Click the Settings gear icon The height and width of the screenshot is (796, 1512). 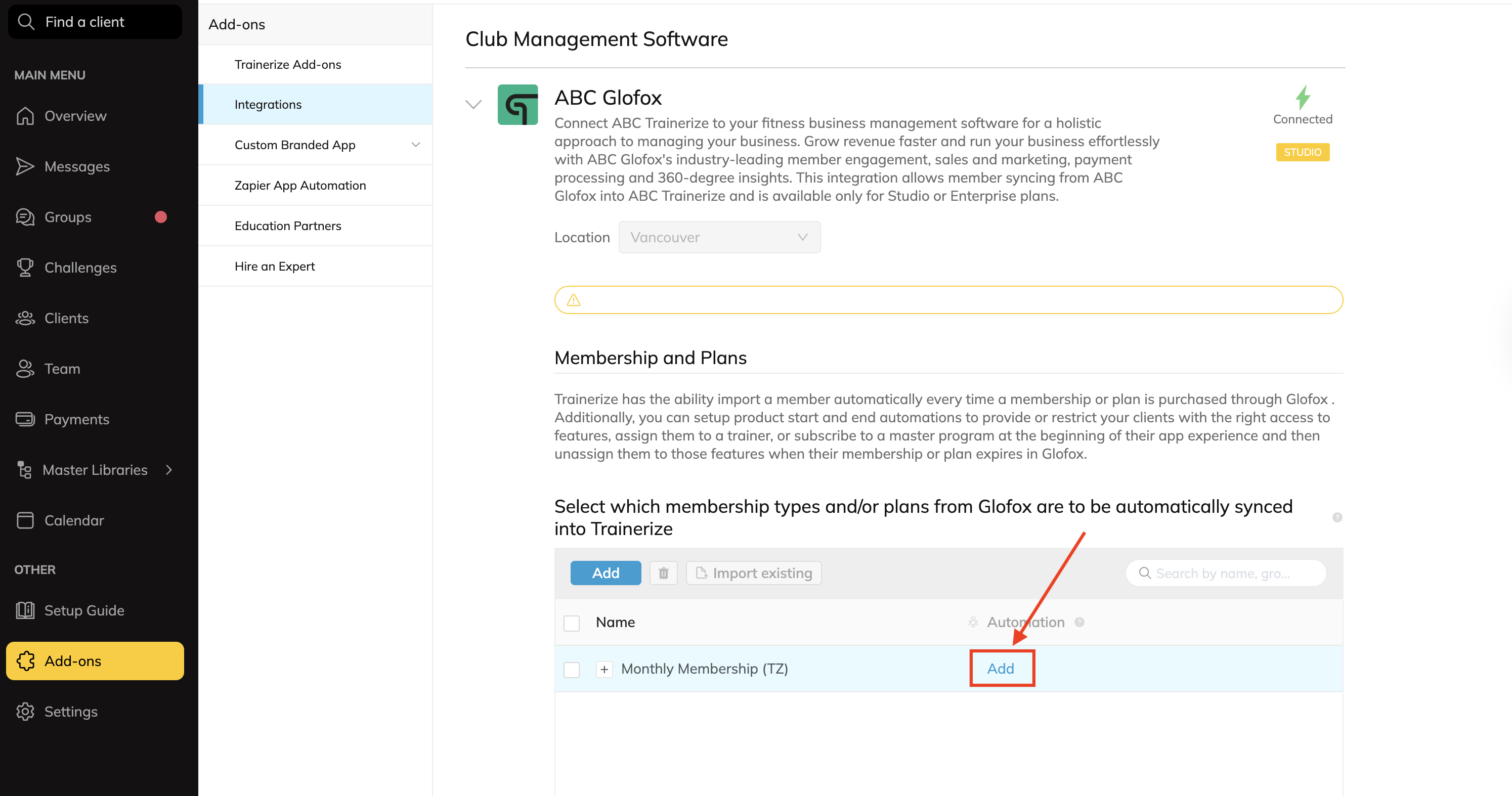pyautogui.click(x=25, y=712)
